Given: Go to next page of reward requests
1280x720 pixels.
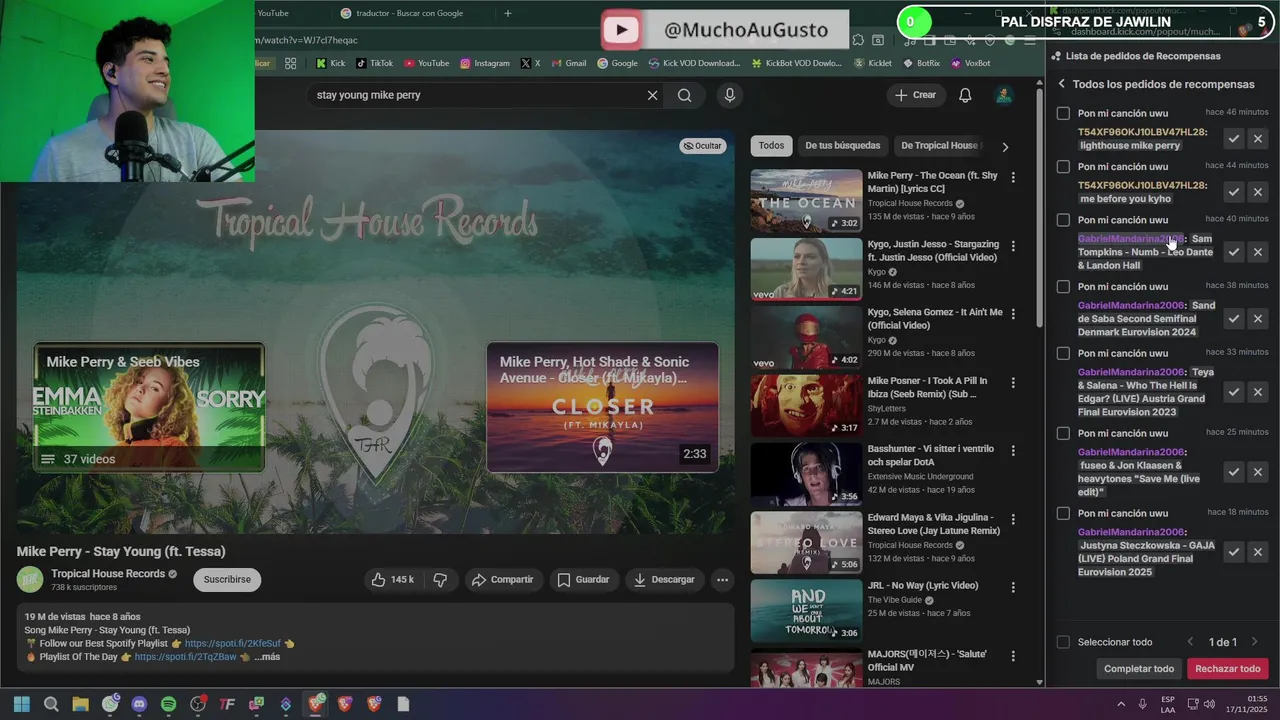Looking at the screenshot, I should (x=1254, y=642).
